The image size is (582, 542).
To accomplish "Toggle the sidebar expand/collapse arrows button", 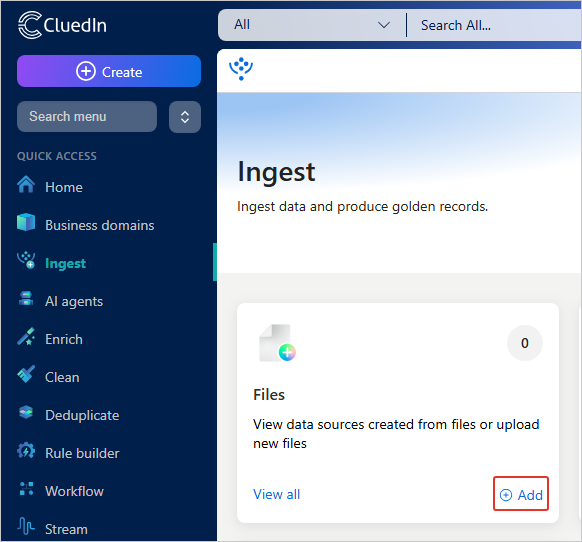I will pos(185,117).
